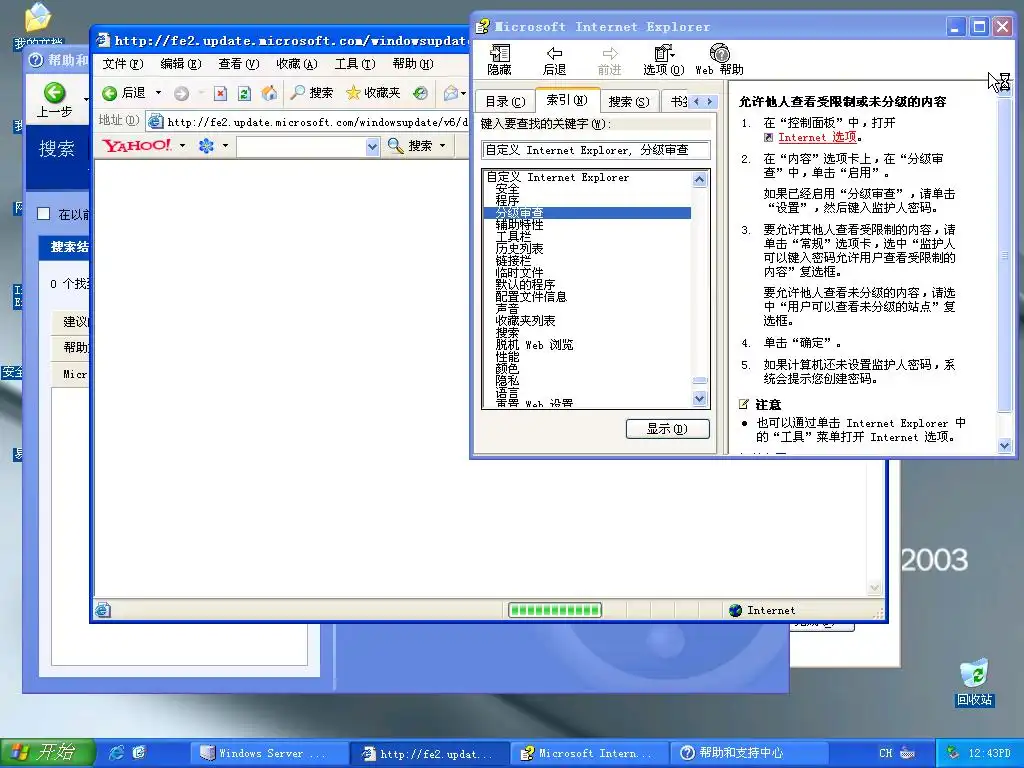Viewport: 1024px width, 768px height.
Task: Click the Stop loading icon in IE toolbar
Action: (x=221, y=93)
